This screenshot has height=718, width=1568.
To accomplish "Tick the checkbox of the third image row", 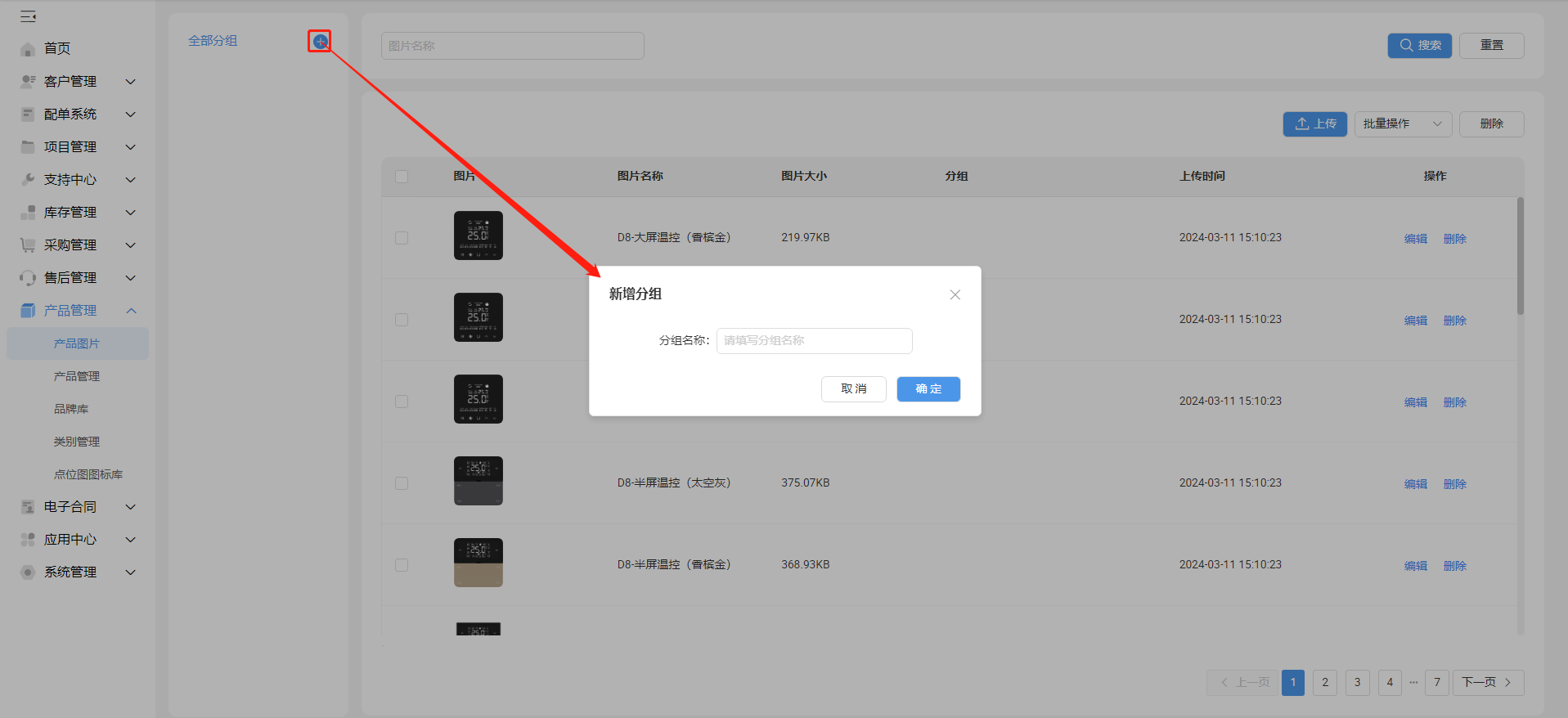I will click(402, 402).
